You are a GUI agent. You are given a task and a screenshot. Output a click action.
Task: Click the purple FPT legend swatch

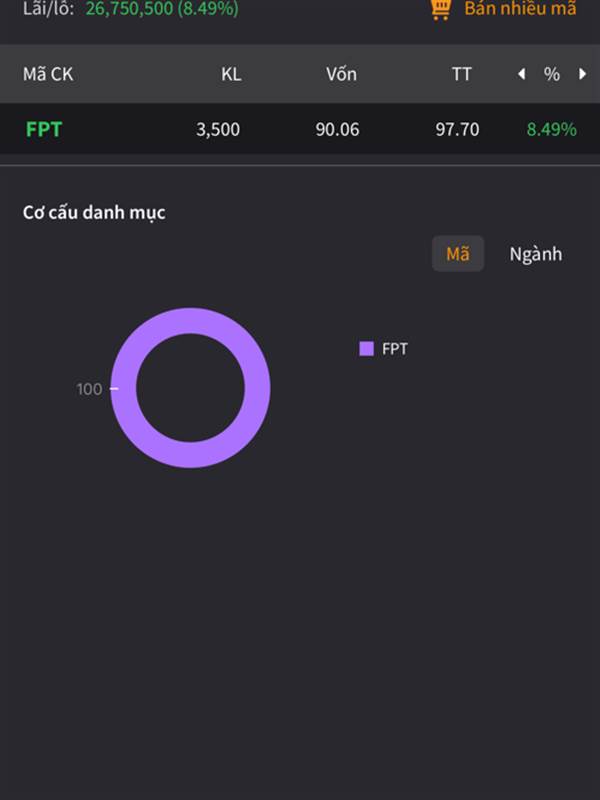coord(366,349)
